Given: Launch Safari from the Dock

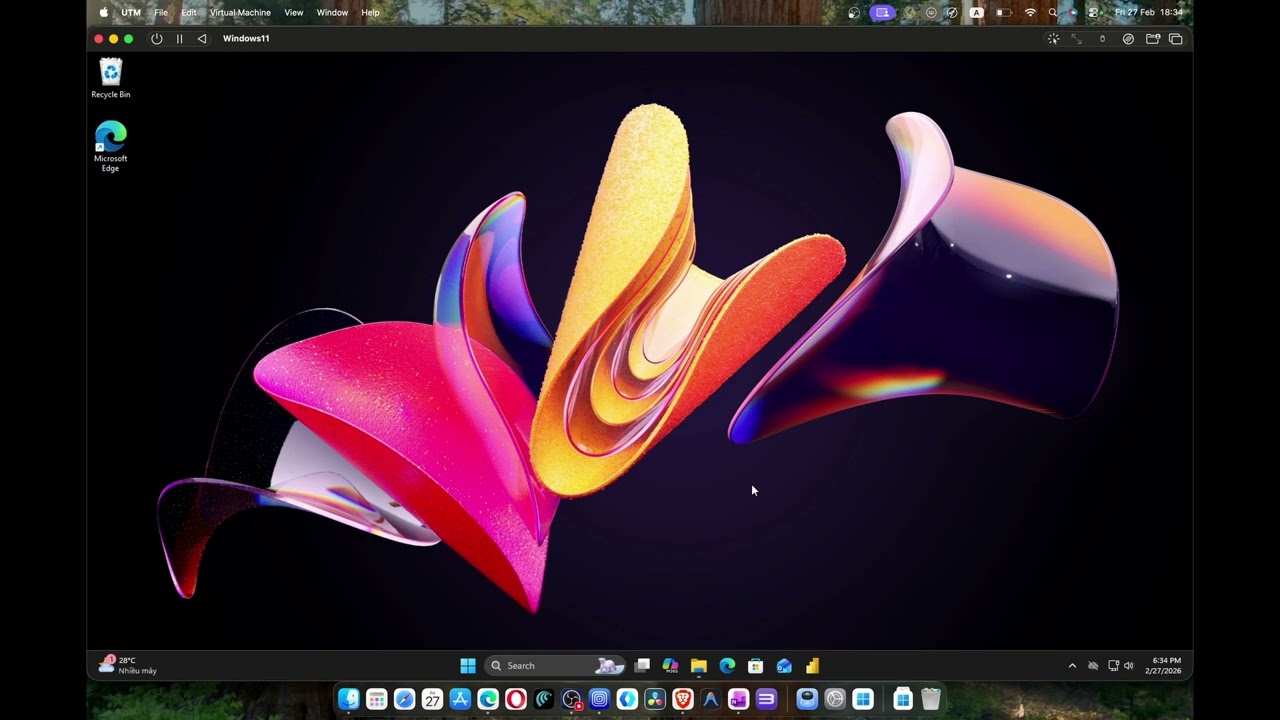Looking at the screenshot, I should pos(404,699).
